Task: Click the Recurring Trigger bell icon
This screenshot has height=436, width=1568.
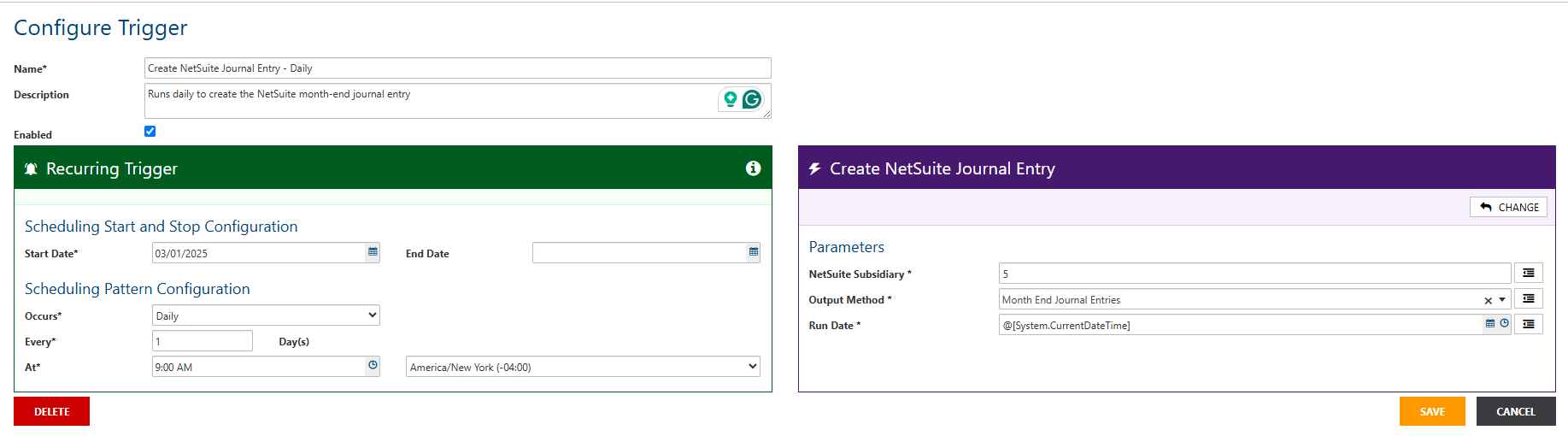Action: [x=31, y=169]
